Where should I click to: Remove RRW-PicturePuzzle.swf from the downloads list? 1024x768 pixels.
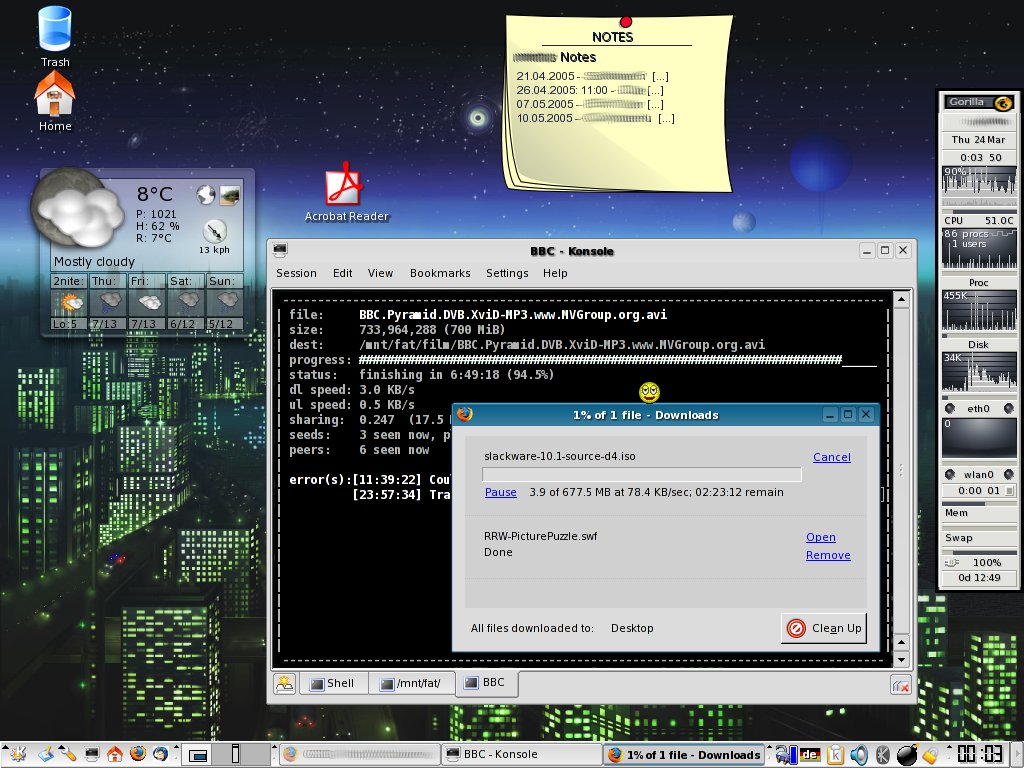click(x=827, y=555)
